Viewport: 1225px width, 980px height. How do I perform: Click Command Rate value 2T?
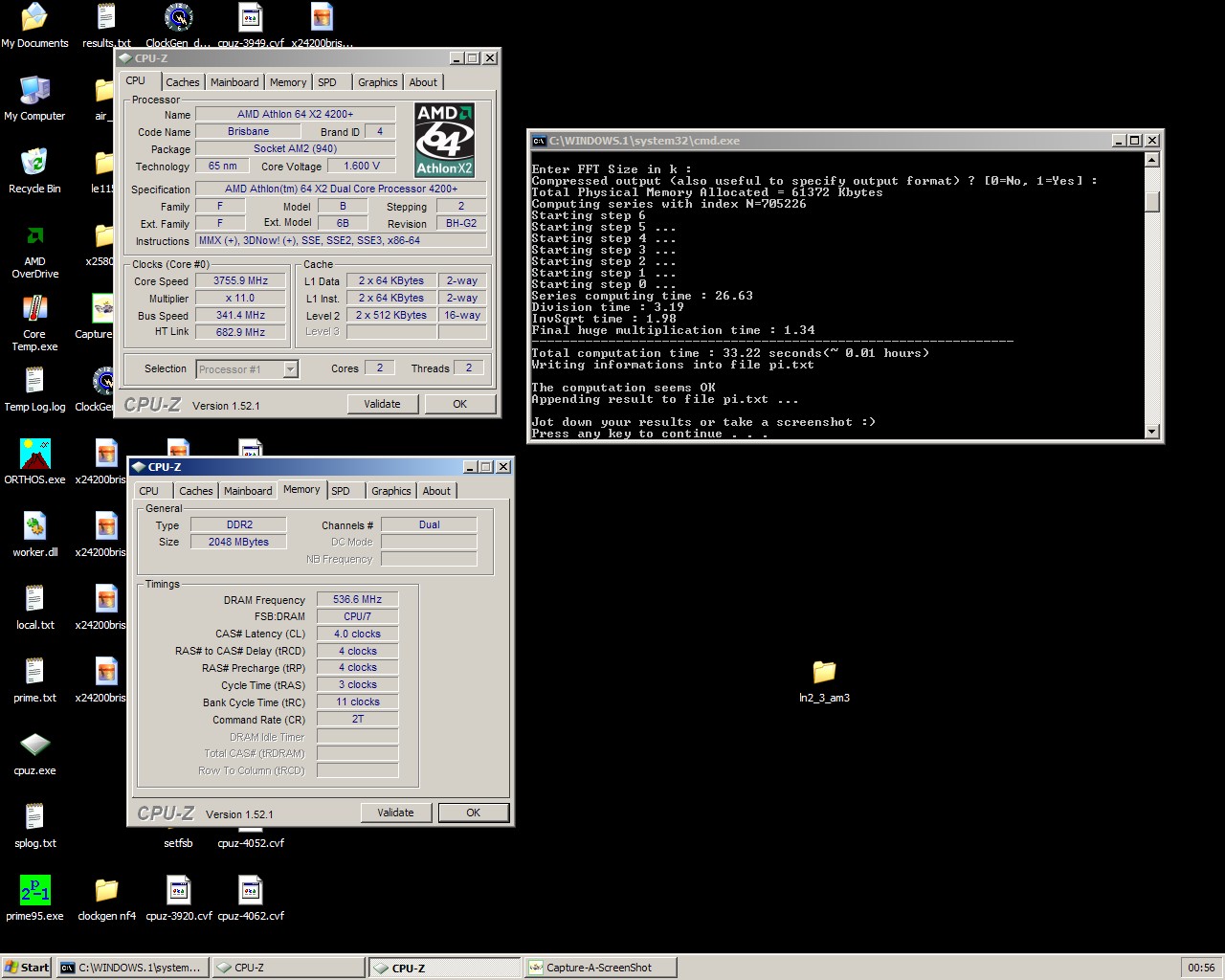[x=358, y=719]
